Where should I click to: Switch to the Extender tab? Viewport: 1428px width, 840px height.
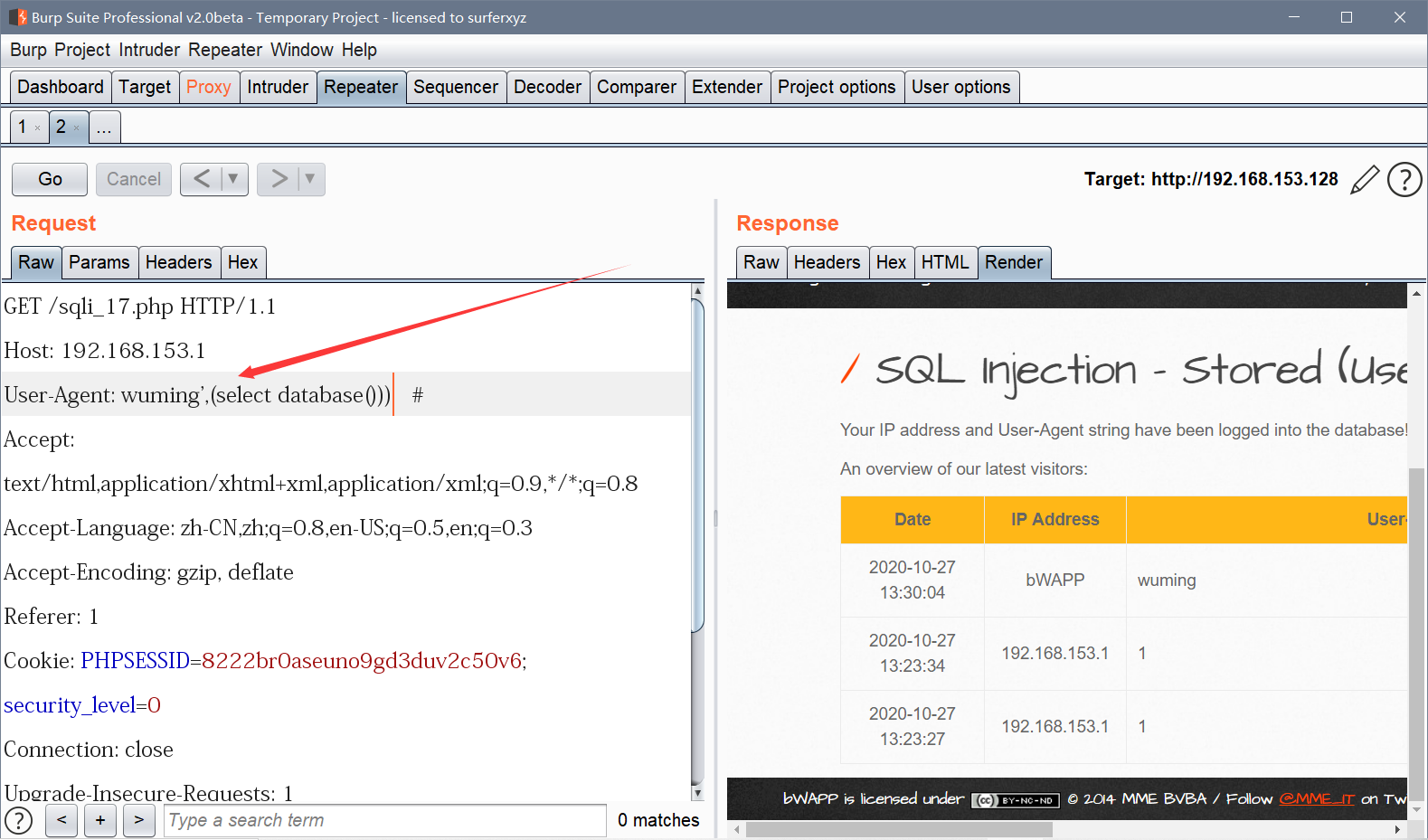pos(727,87)
